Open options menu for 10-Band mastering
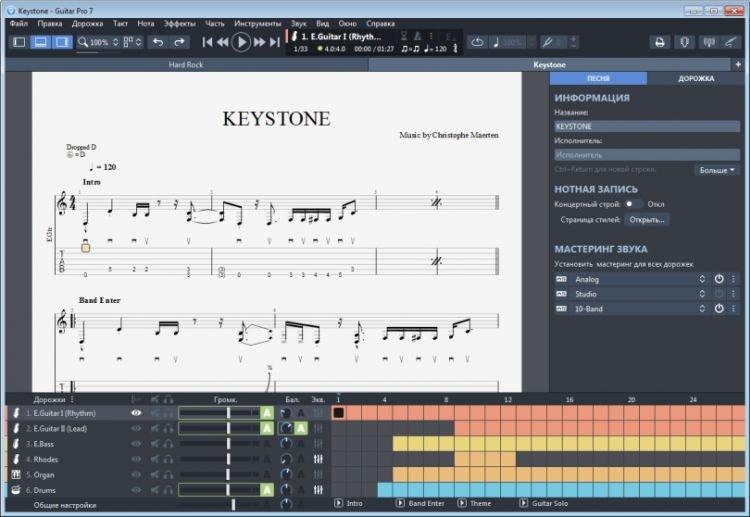The height and width of the screenshot is (517, 750). (733, 308)
